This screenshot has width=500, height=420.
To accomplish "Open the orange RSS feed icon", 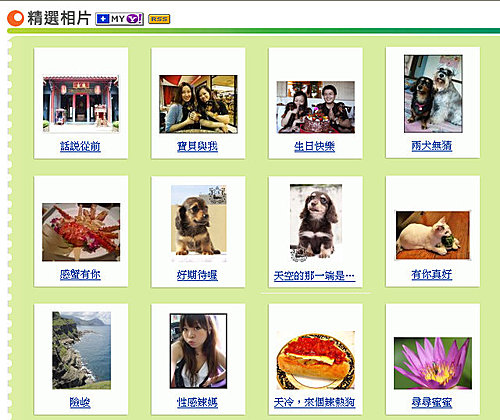I will [159, 19].
